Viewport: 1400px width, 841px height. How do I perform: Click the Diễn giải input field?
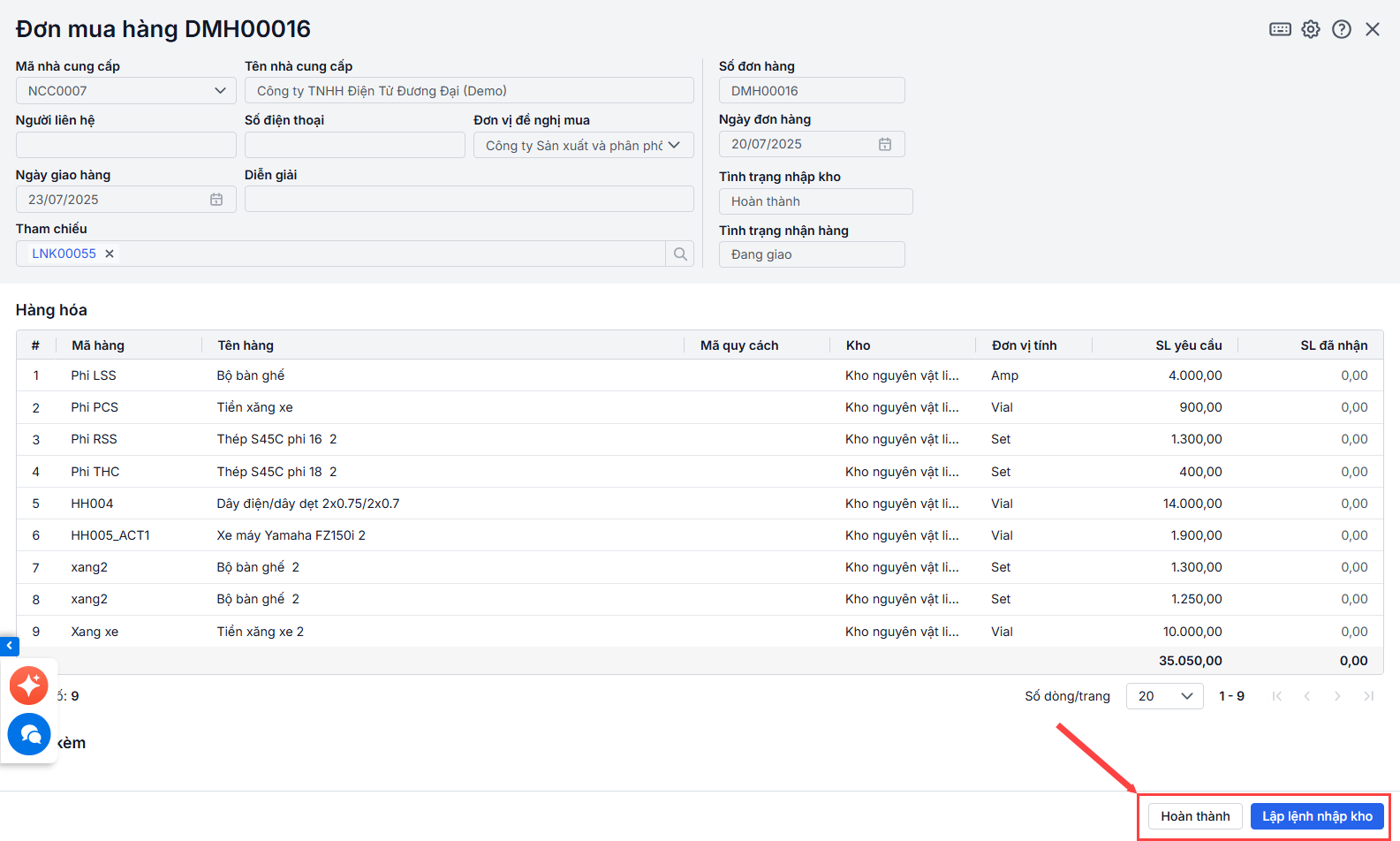[469, 200]
